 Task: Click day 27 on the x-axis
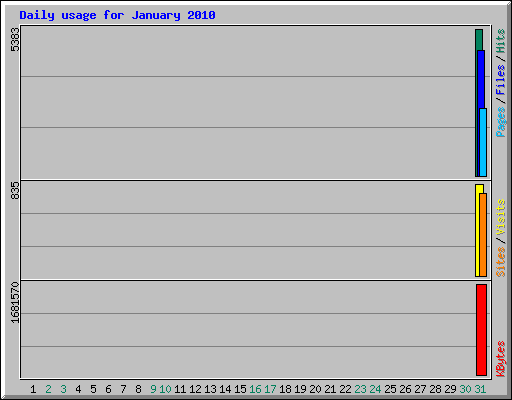420,389
